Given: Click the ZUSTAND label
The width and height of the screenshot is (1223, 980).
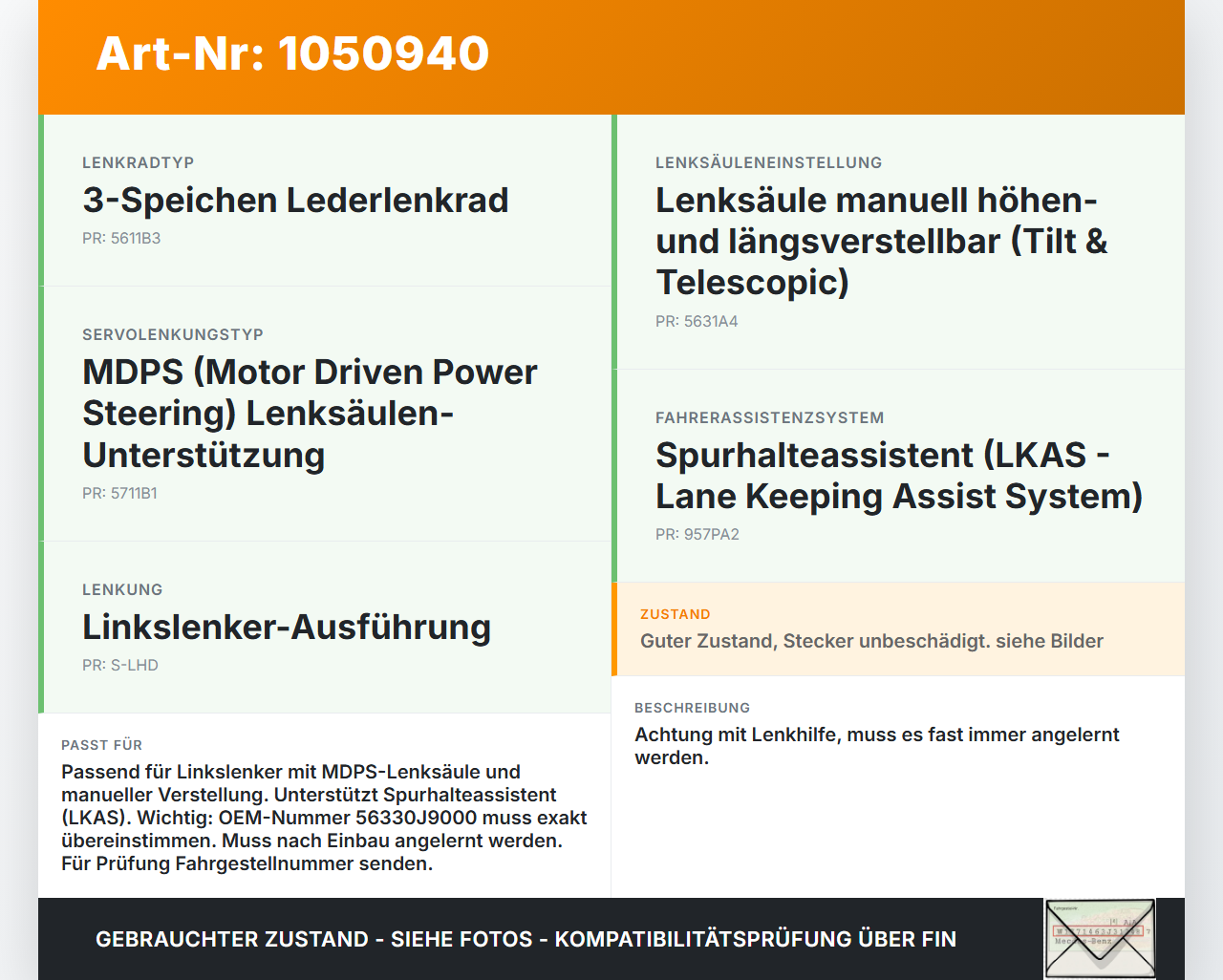Looking at the screenshot, I should pyautogui.click(x=676, y=615).
